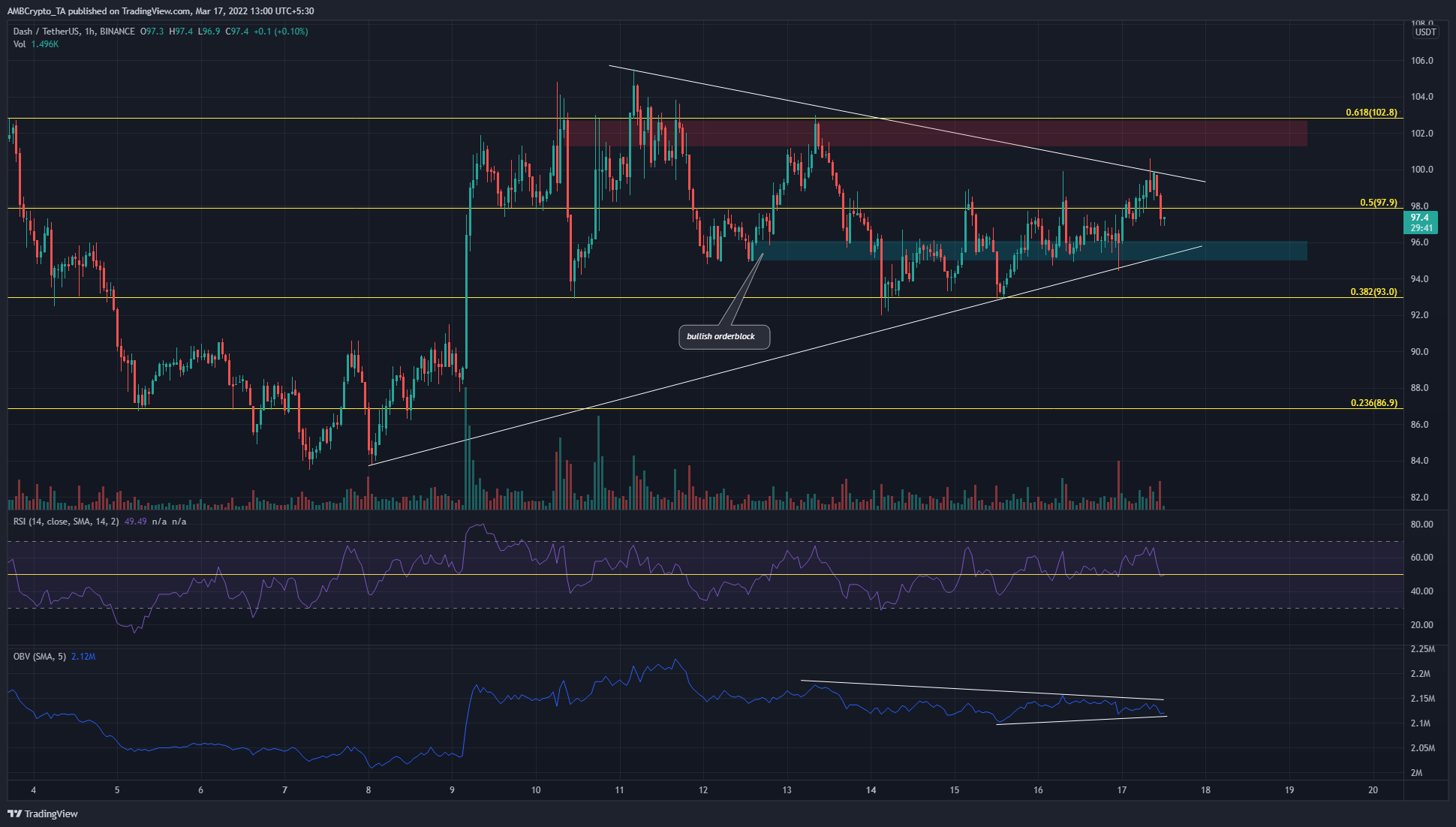Click the OBV indicator legend title

pyautogui.click(x=39, y=657)
